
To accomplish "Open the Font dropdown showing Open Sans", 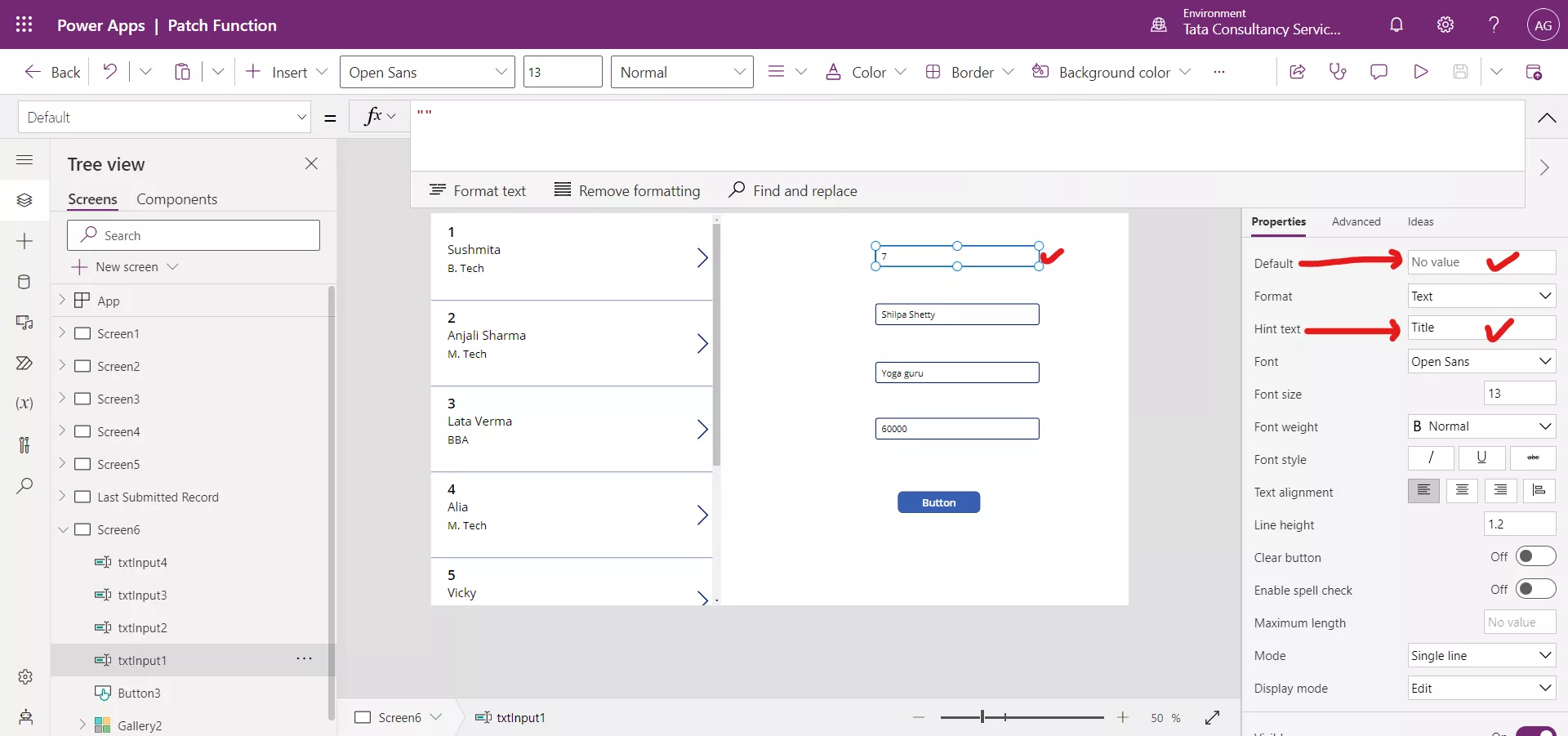I will point(1481,361).
